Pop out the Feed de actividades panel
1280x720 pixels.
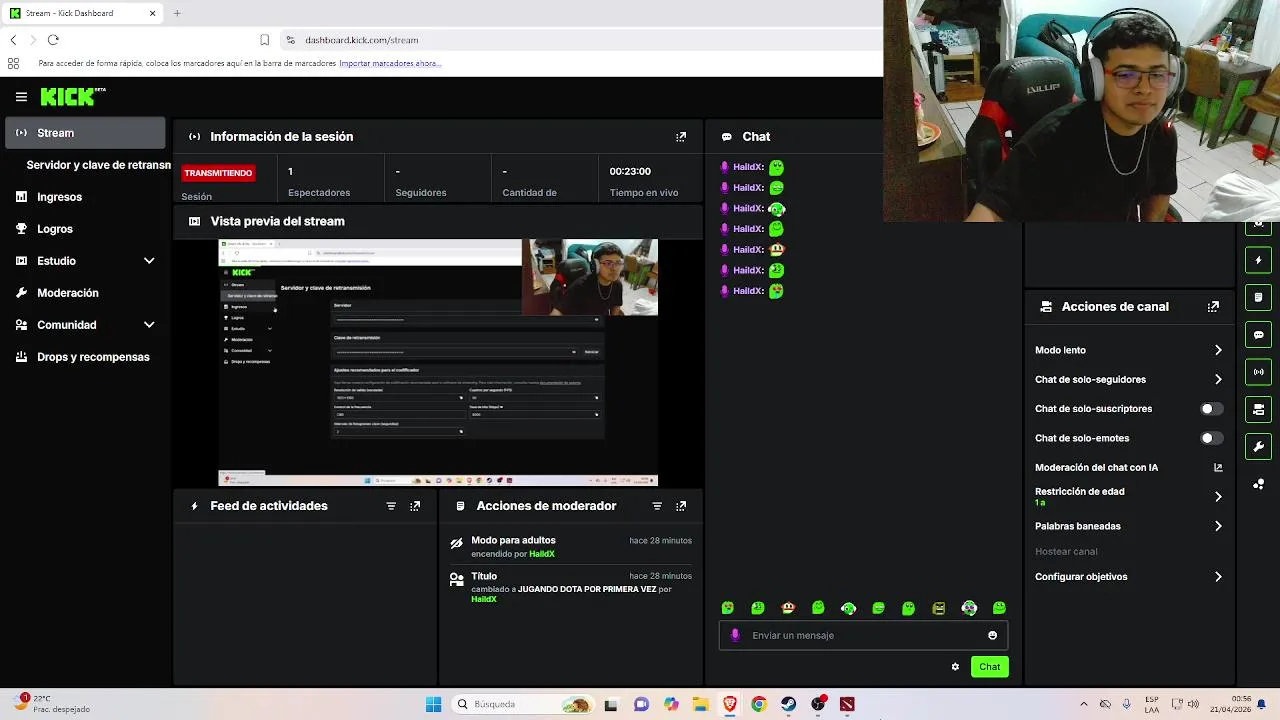pyautogui.click(x=415, y=506)
